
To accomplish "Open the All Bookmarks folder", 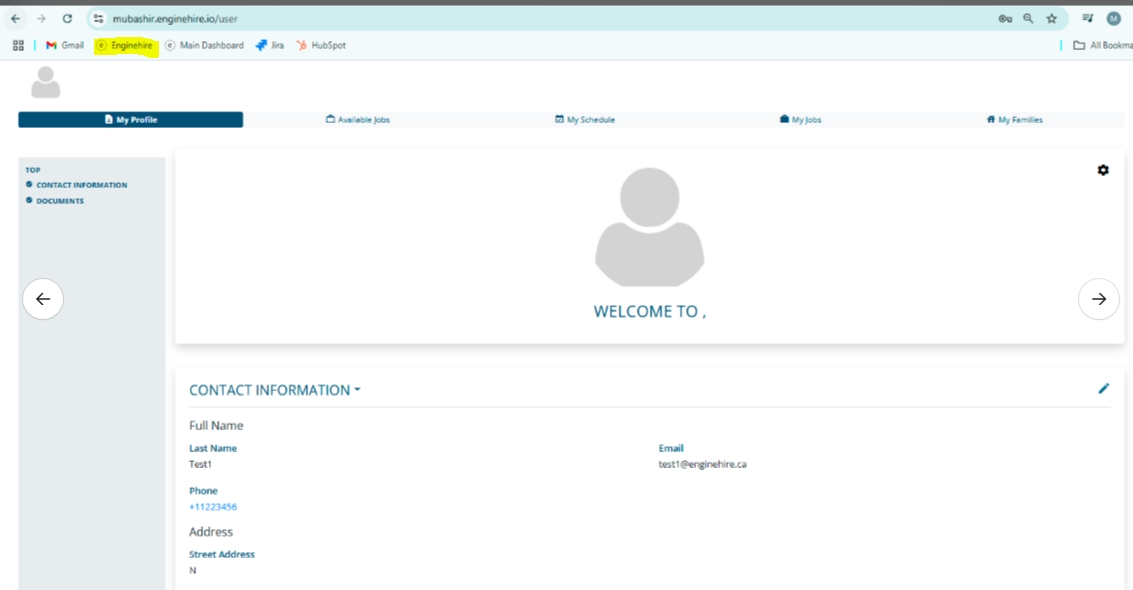I will (1103, 45).
